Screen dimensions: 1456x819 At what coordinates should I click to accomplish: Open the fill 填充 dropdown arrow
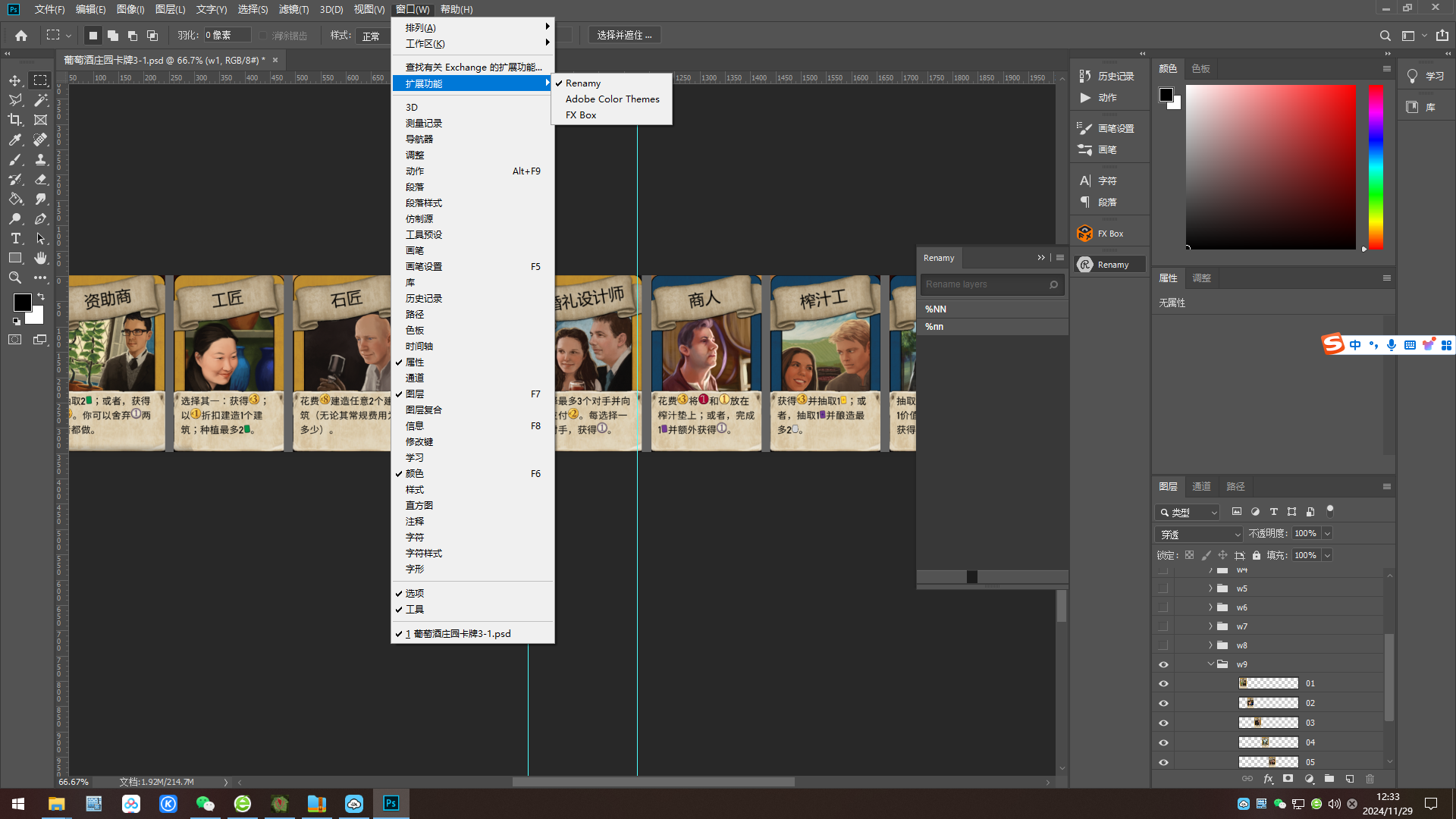pos(1327,555)
